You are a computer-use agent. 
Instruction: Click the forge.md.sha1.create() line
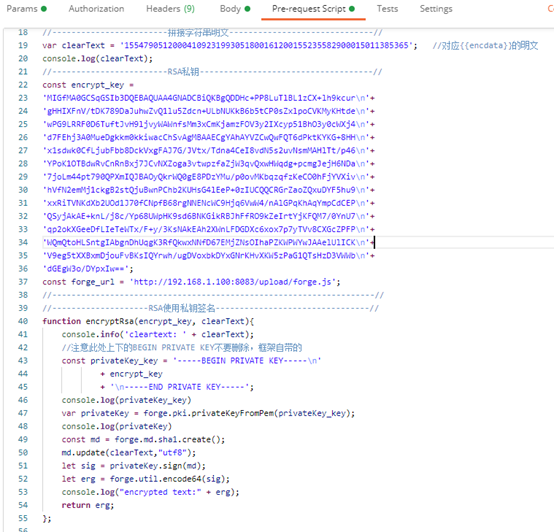143,439
